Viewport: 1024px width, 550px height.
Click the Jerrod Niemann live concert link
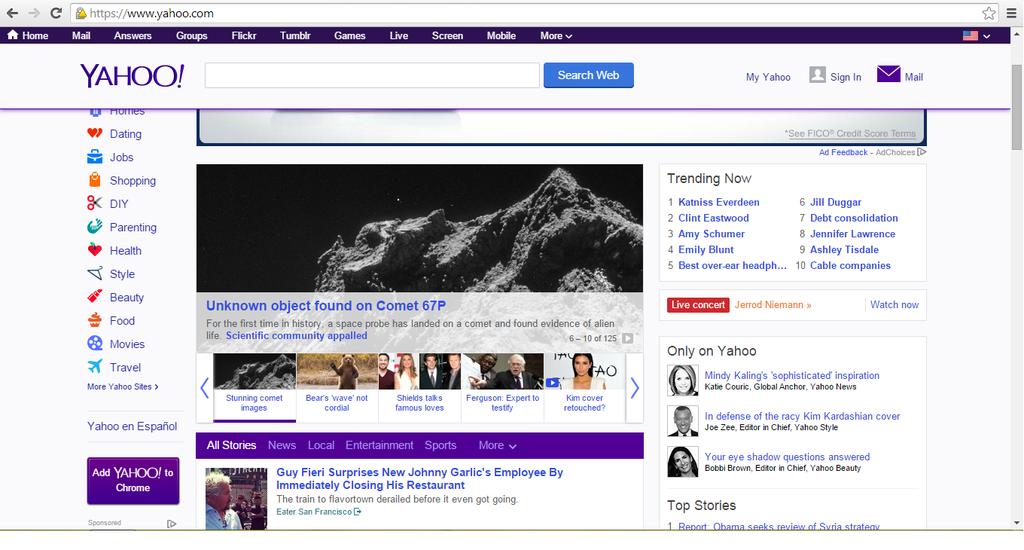773,305
